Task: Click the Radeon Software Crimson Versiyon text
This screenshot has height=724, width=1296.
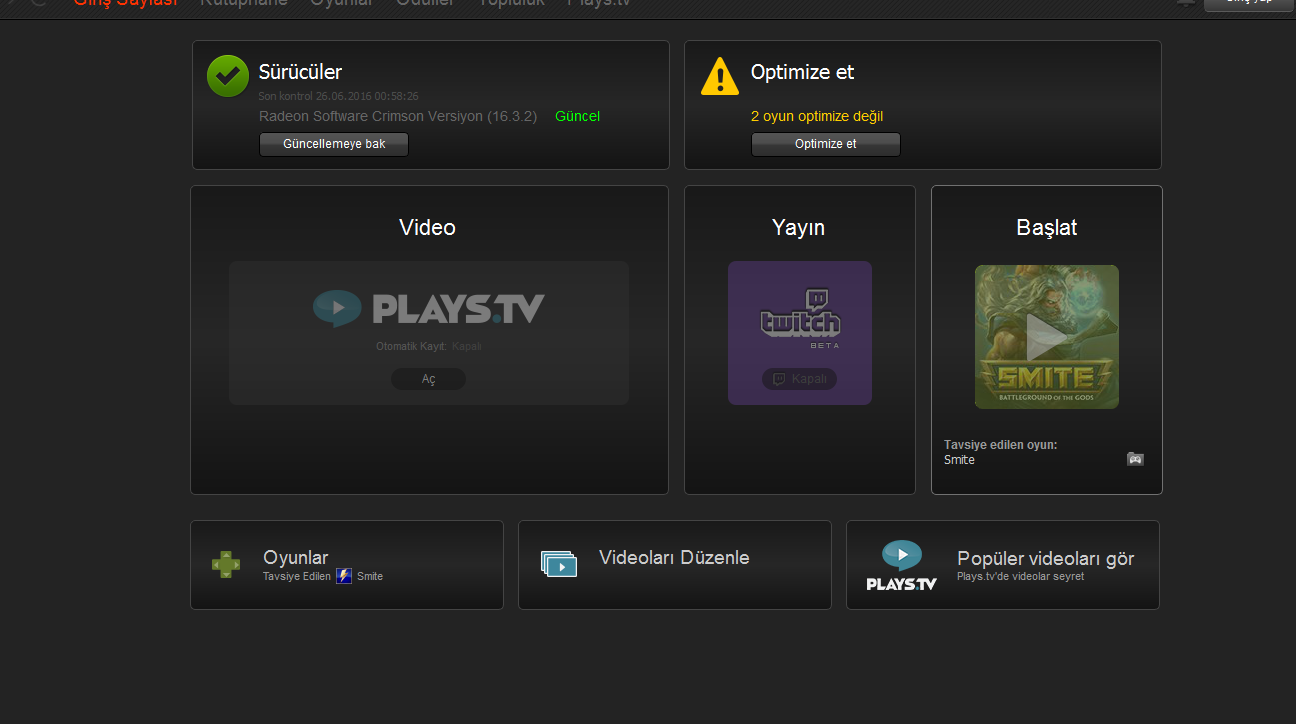Action: [399, 116]
